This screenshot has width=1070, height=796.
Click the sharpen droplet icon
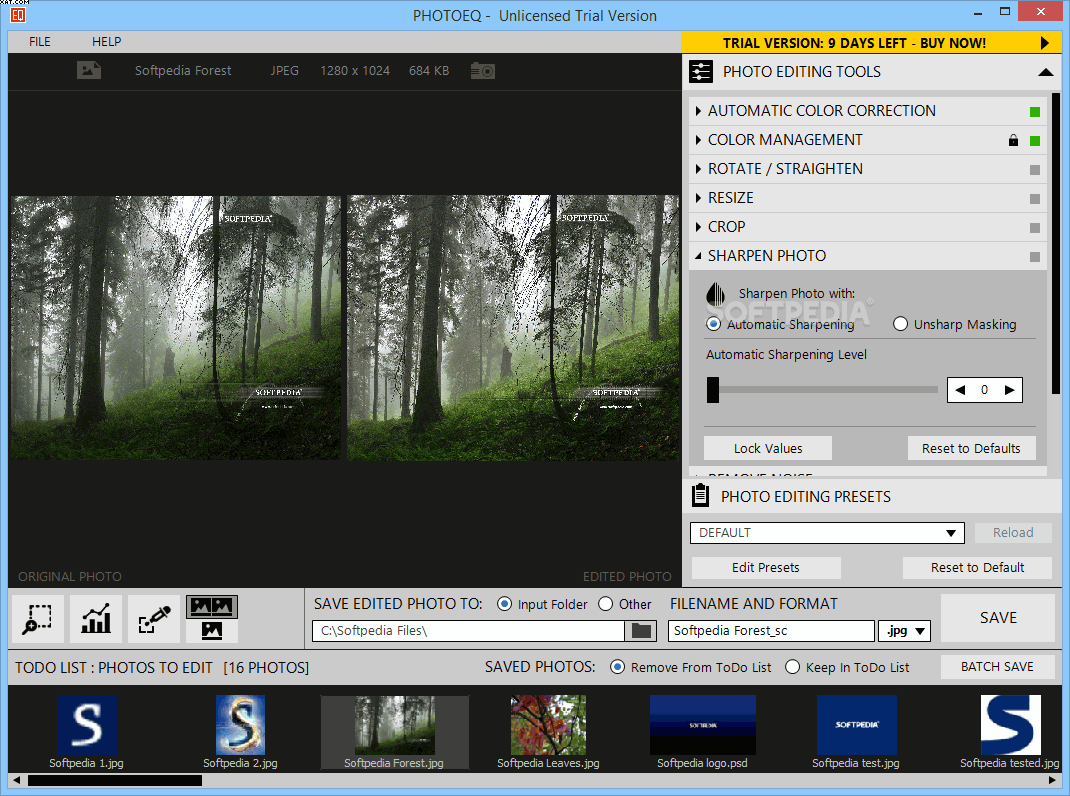tap(715, 294)
